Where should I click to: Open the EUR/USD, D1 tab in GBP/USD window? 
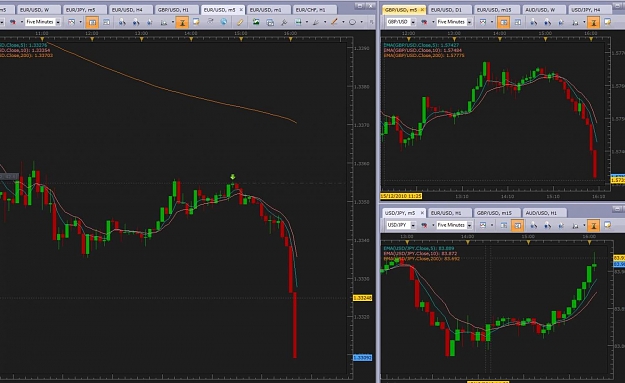click(x=449, y=10)
